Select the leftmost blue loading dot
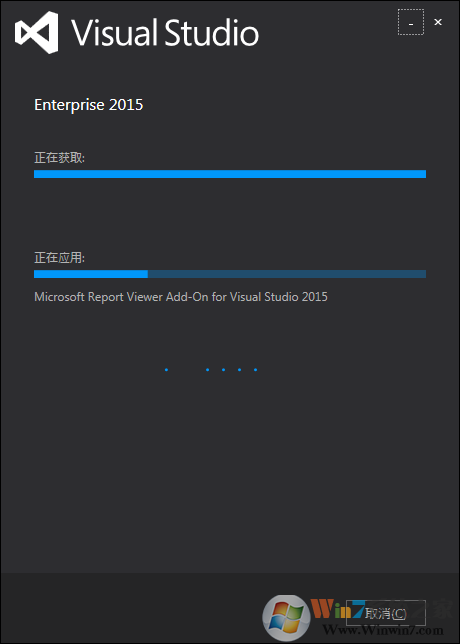 (166, 370)
